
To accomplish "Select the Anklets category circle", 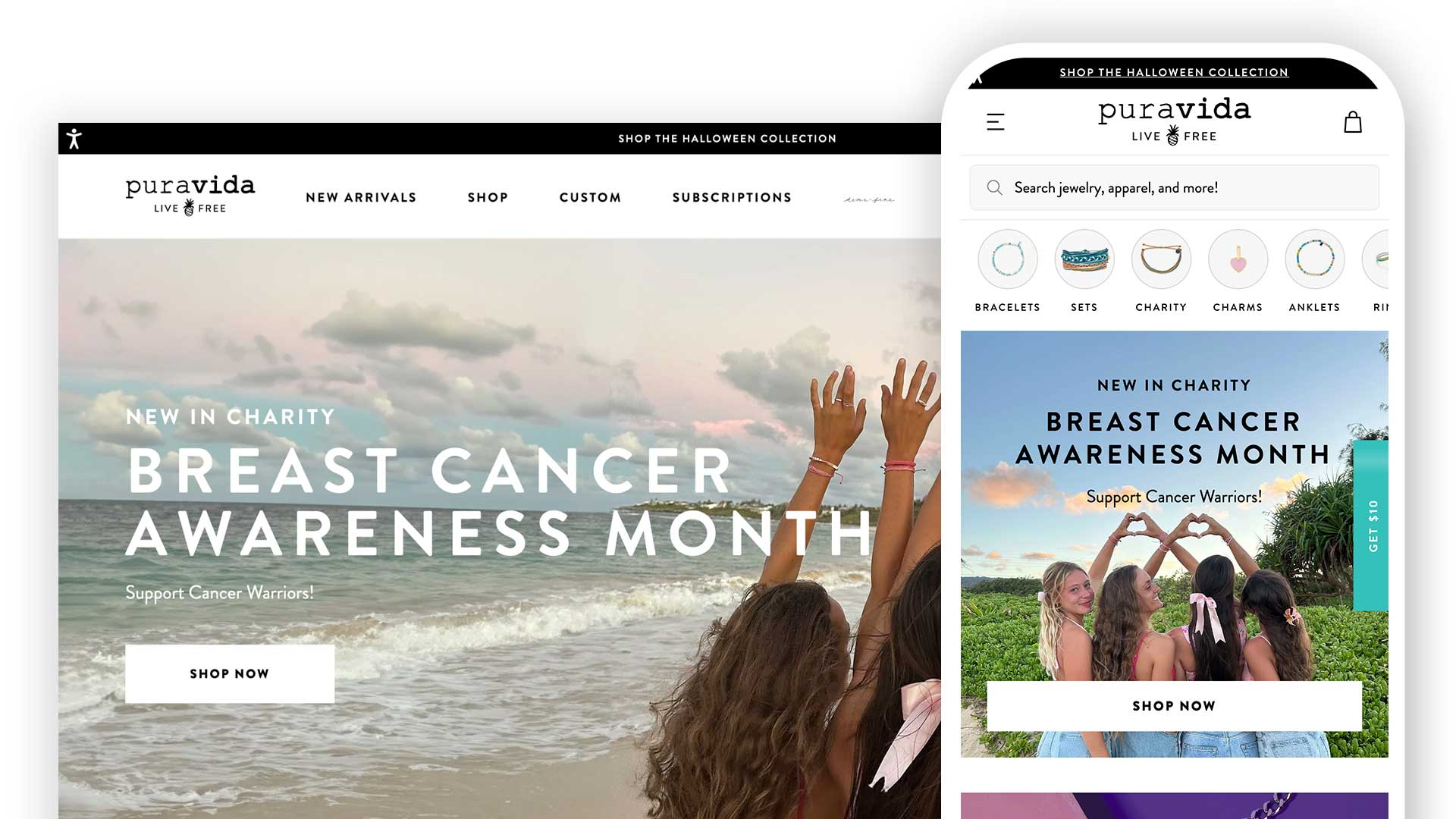I will [1314, 259].
